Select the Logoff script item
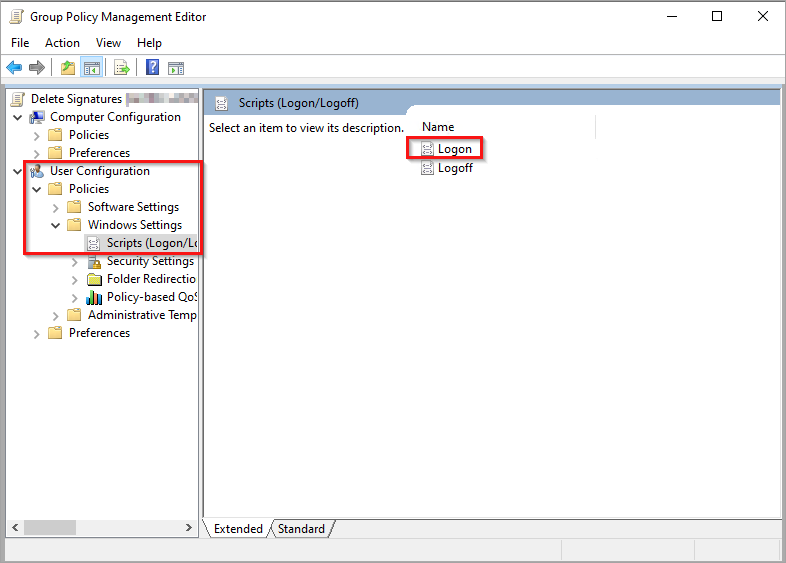This screenshot has height=563, width=786. click(455, 168)
